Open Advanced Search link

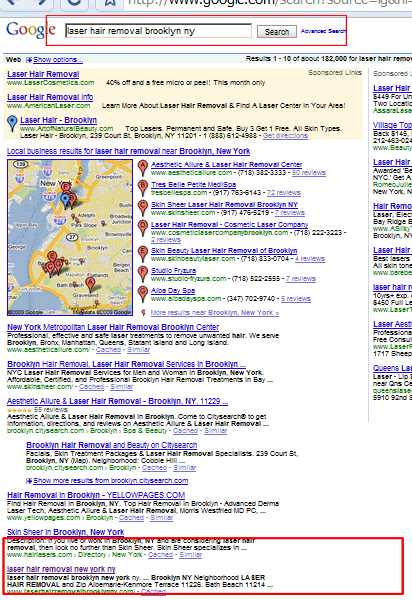click(323, 31)
